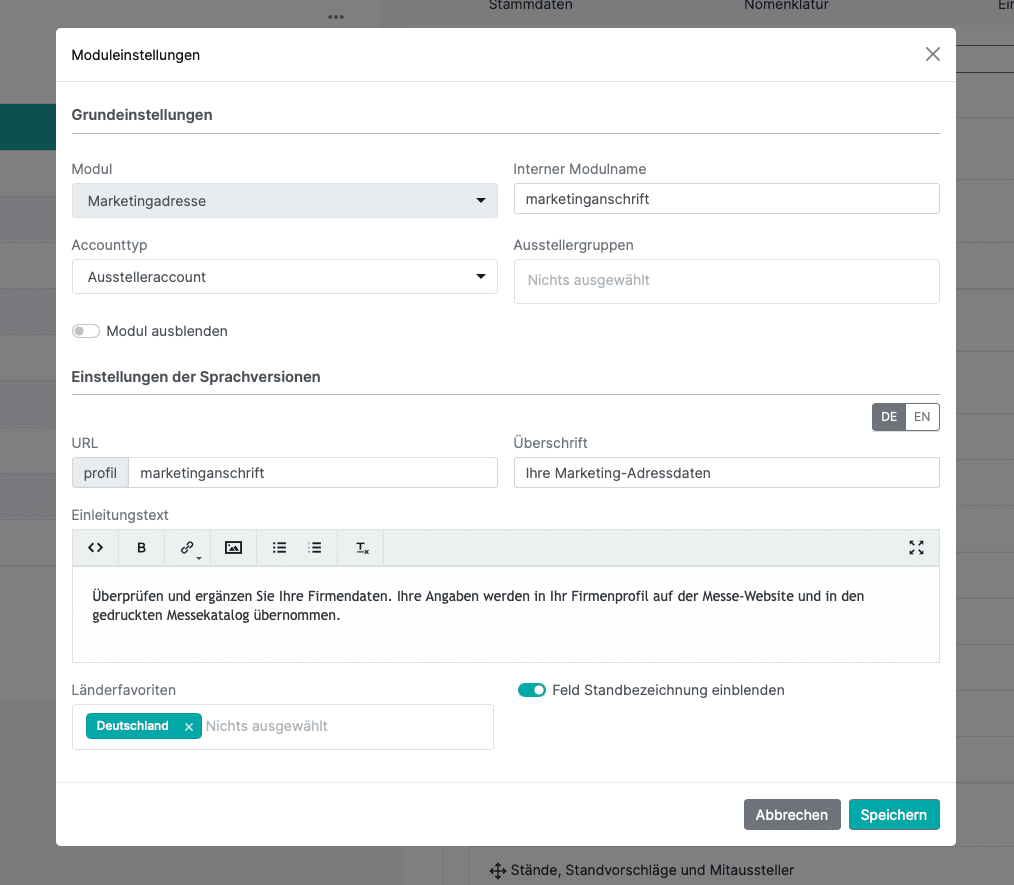Open the insert link option in editor

[x=187, y=547]
